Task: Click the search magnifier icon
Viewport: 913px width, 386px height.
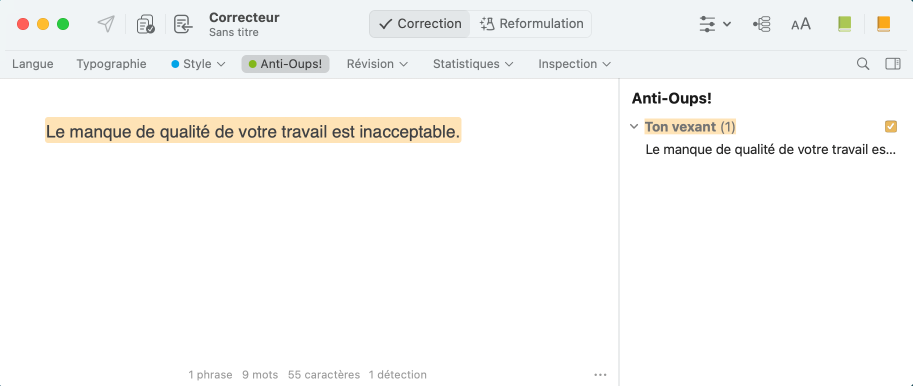Action: tap(863, 64)
